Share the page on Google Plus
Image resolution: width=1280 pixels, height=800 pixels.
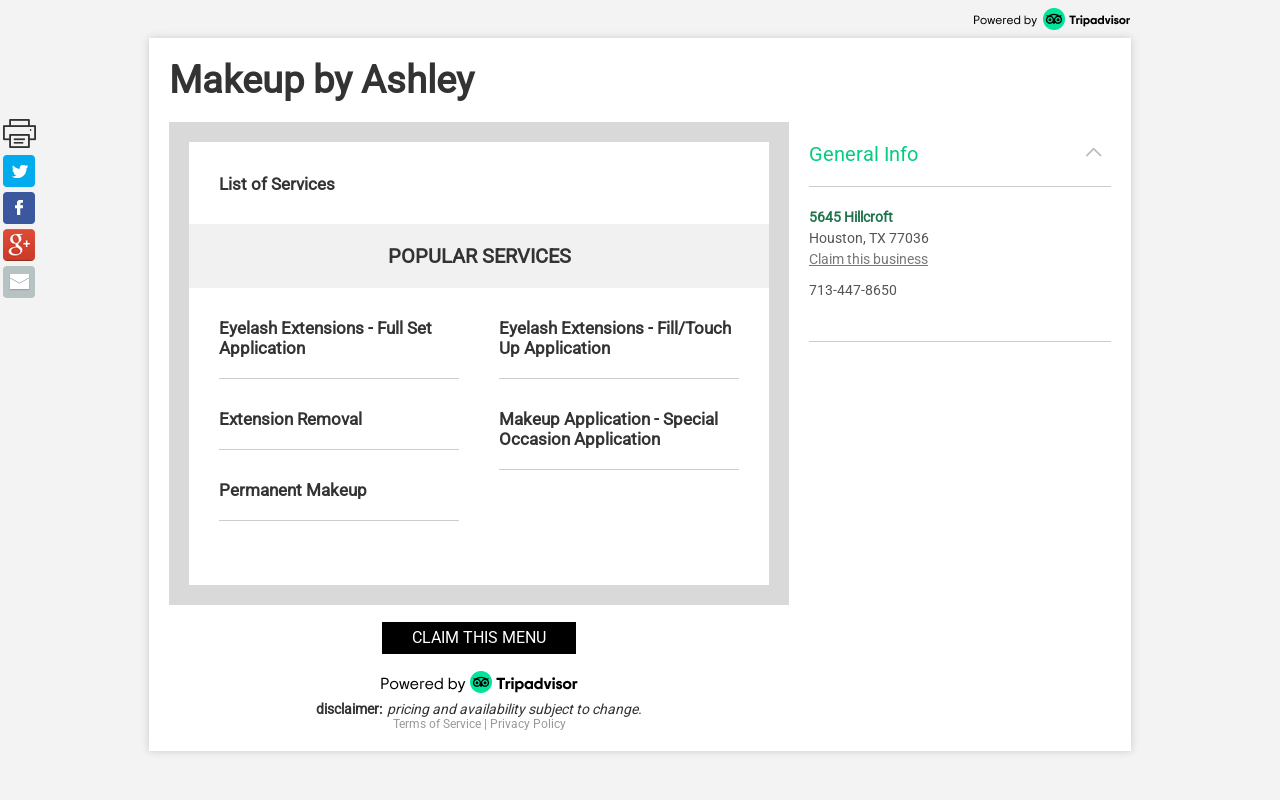click(x=19, y=245)
